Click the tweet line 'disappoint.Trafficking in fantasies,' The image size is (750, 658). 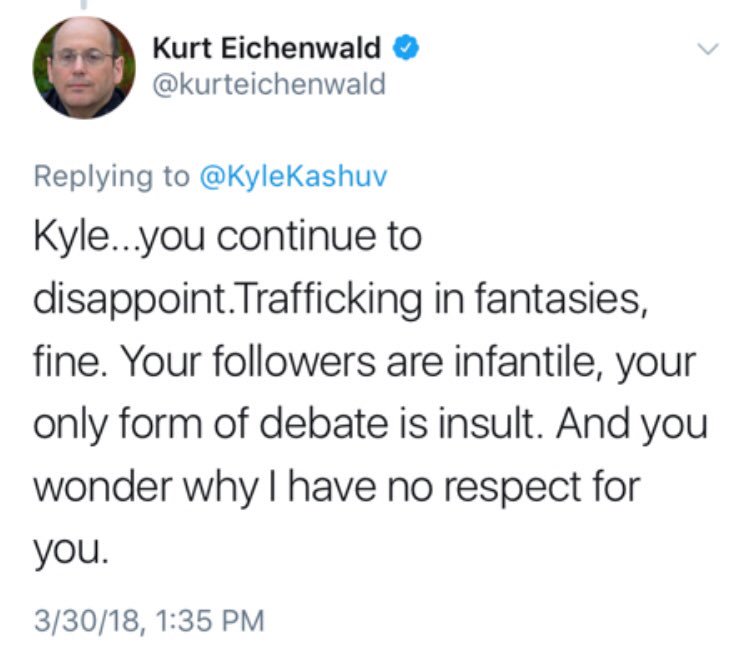pyautogui.click(x=341, y=300)
